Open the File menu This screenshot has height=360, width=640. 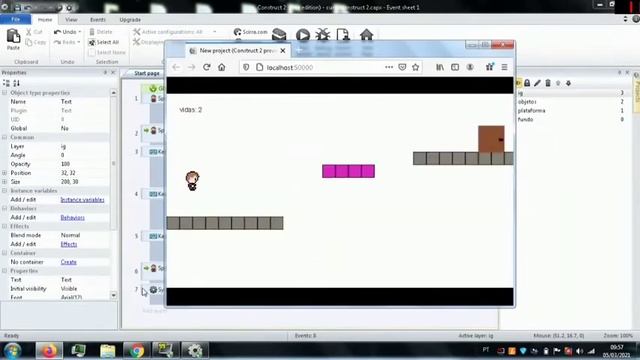16,20
